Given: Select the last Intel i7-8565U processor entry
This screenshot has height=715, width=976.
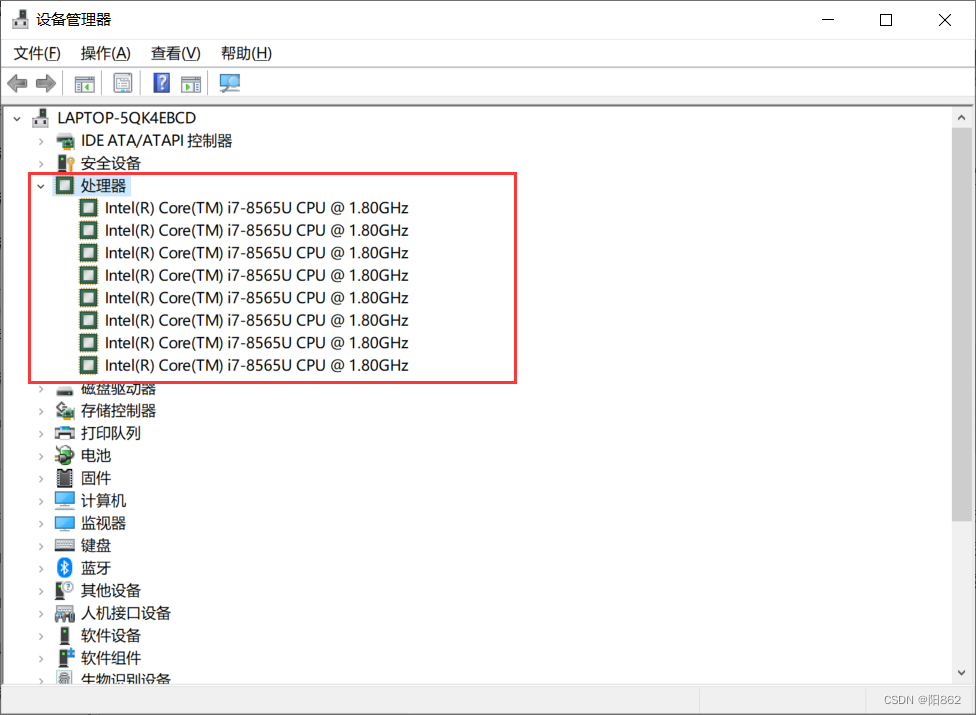Looking at the screenshot, I should pos(256,365).
